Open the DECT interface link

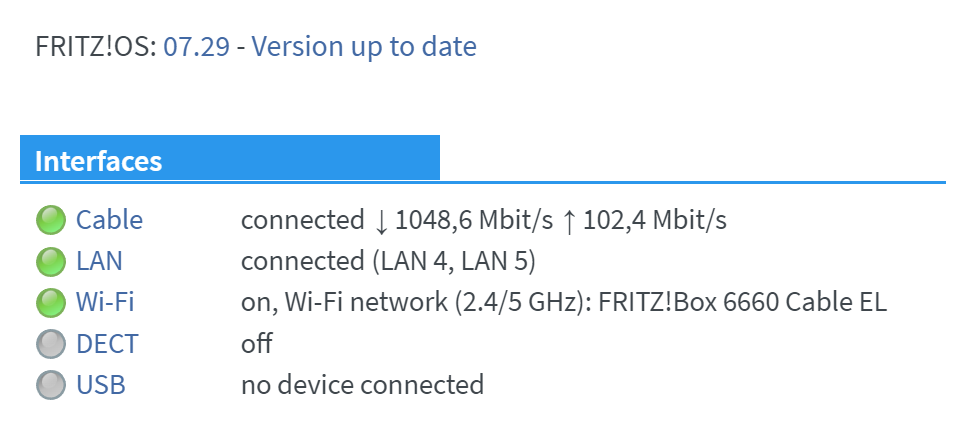(x=107, y=344)
